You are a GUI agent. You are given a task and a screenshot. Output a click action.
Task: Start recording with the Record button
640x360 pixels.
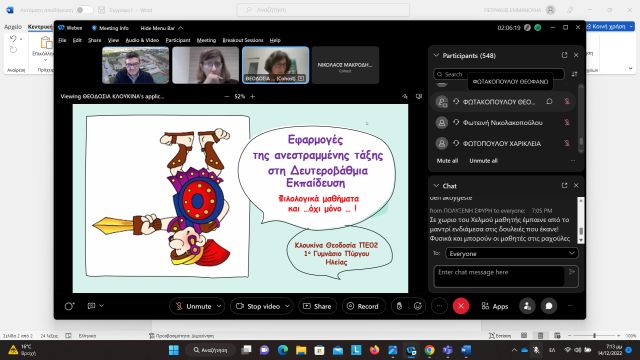tap(363, 306)
